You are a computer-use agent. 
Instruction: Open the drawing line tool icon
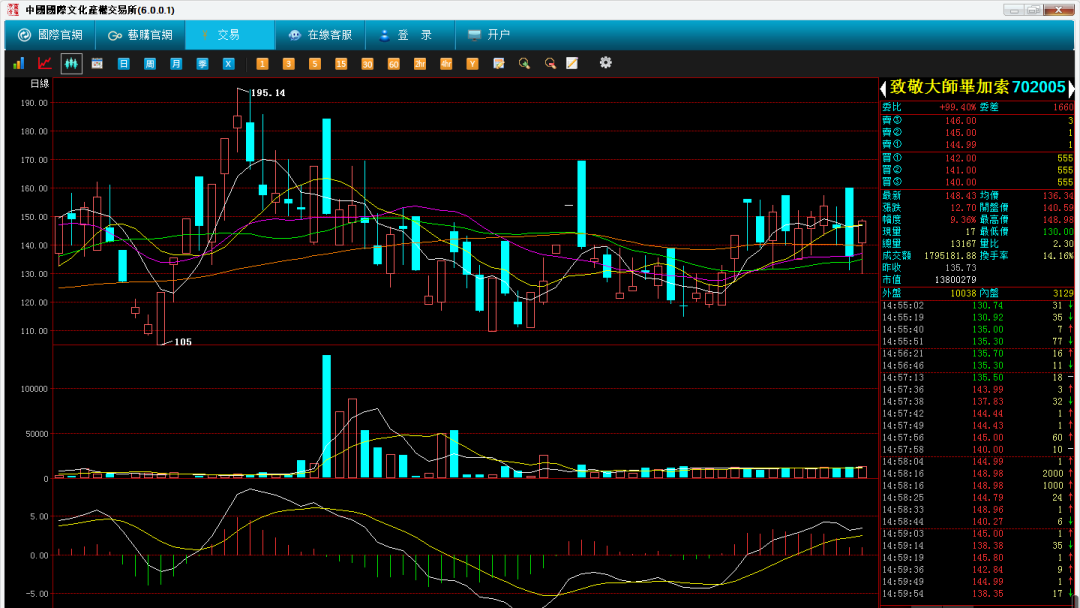(572, 63)
